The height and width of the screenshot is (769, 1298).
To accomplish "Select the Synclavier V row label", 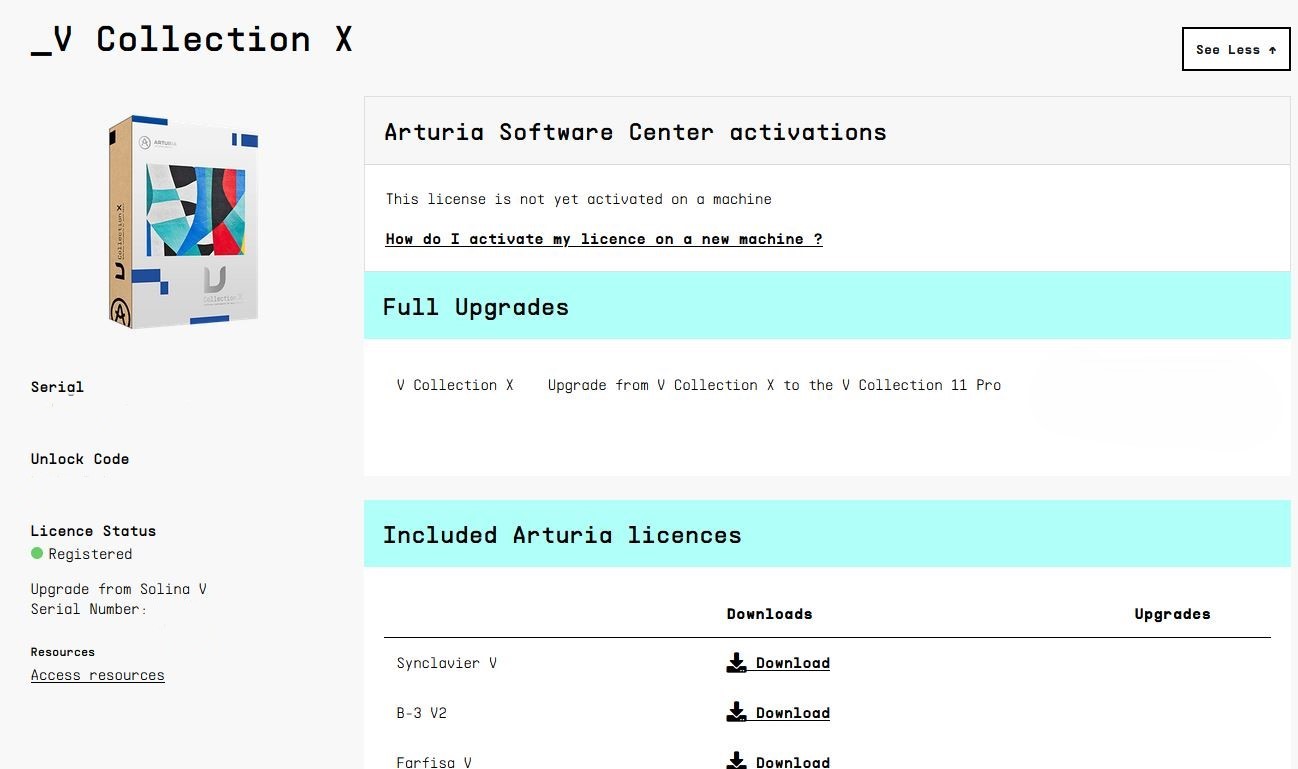I will pyautogui.click(x=446, y=663).
